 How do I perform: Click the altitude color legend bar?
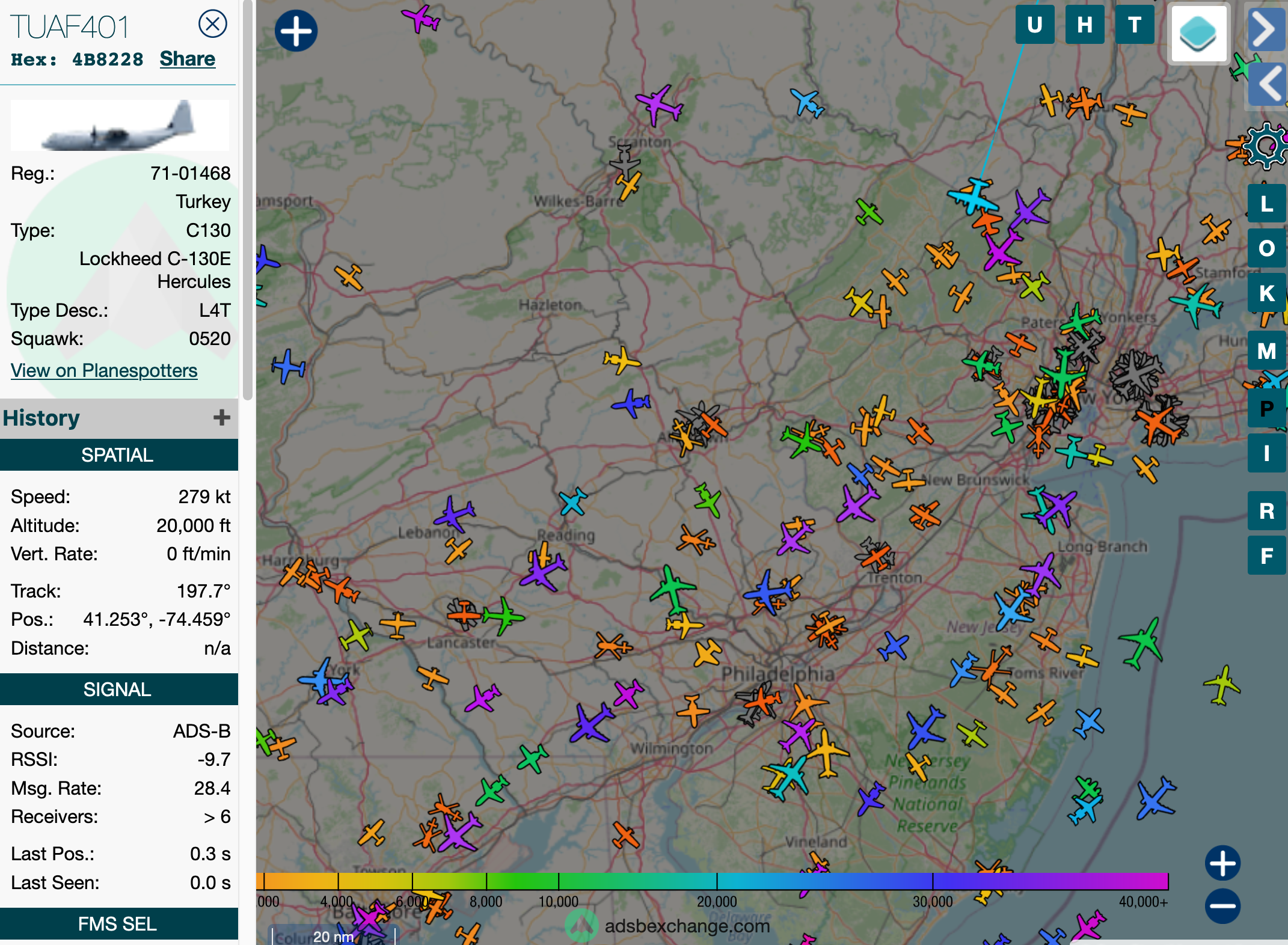click(x=713, y=881)
